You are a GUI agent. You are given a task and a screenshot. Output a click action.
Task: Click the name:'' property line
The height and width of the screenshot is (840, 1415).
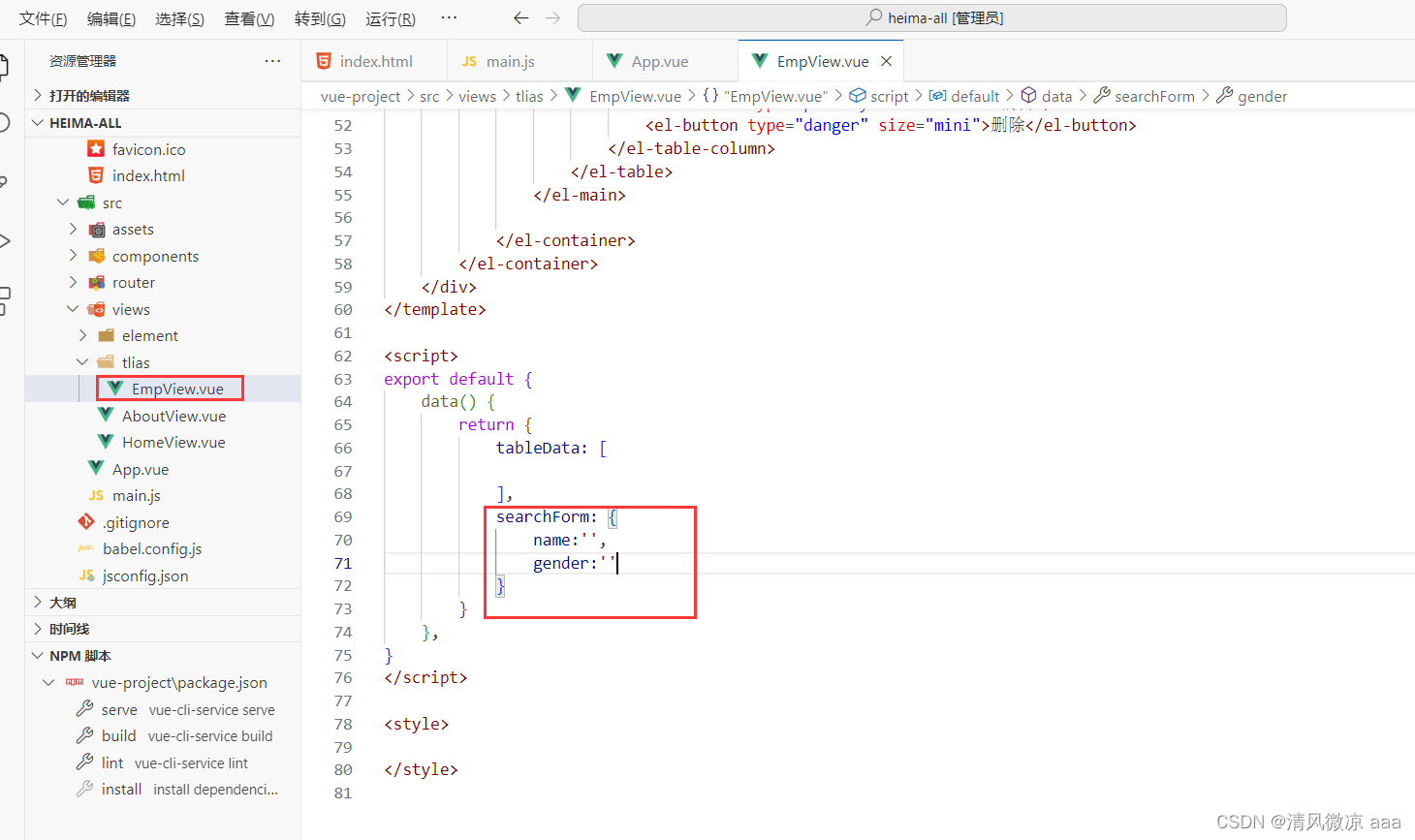pyautogui.click(x=569, y=540)
